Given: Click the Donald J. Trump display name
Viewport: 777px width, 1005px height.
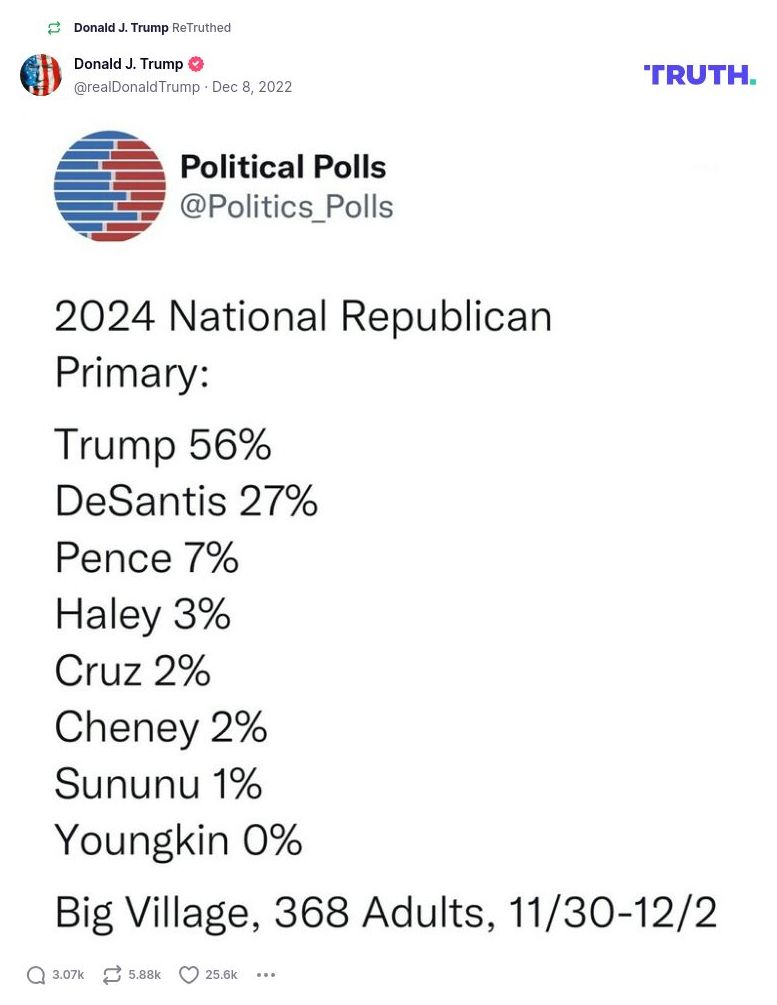Looking at the screenshot, I should click(x=128, y=64).
